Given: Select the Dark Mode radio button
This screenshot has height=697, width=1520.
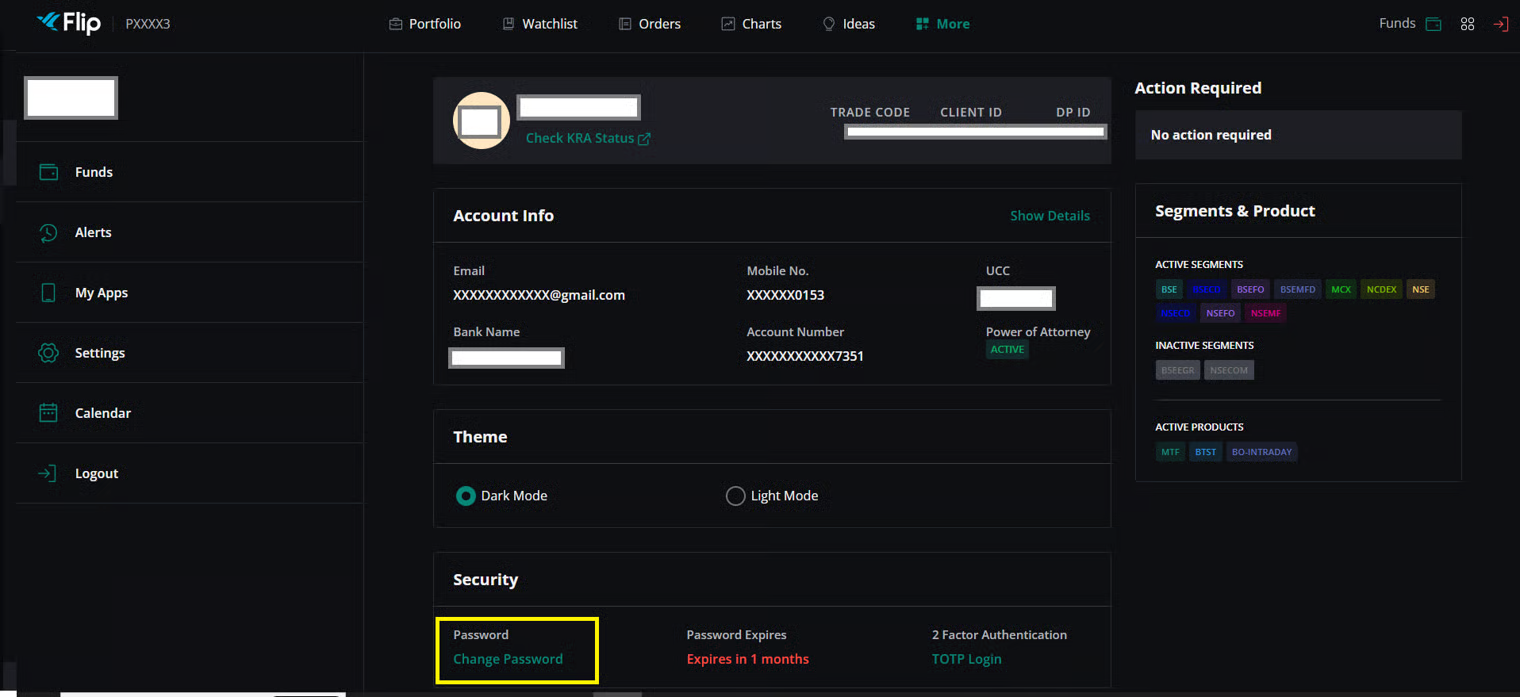Looking at the screenshot, I should point(465,496).
